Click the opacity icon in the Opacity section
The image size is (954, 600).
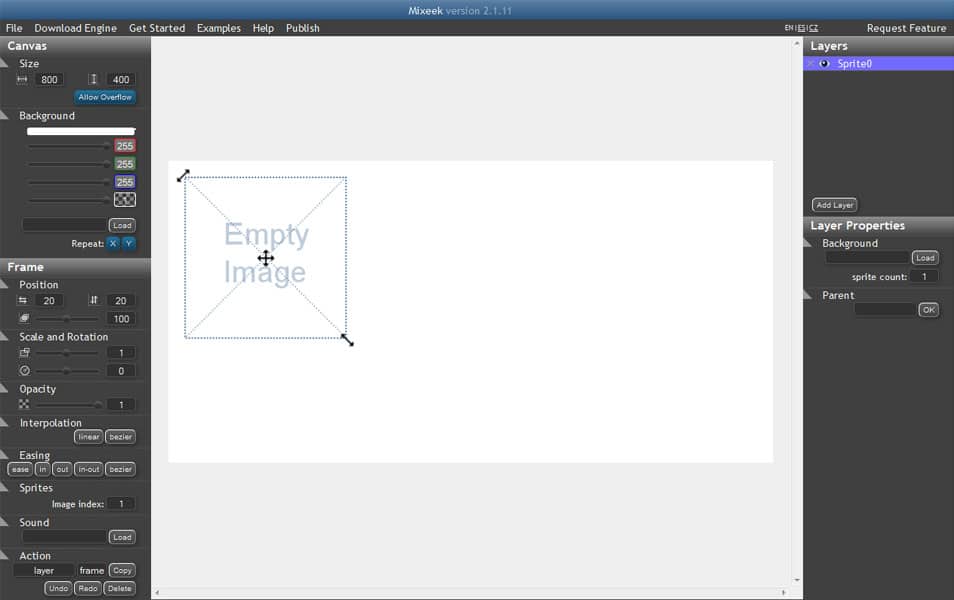24,404
